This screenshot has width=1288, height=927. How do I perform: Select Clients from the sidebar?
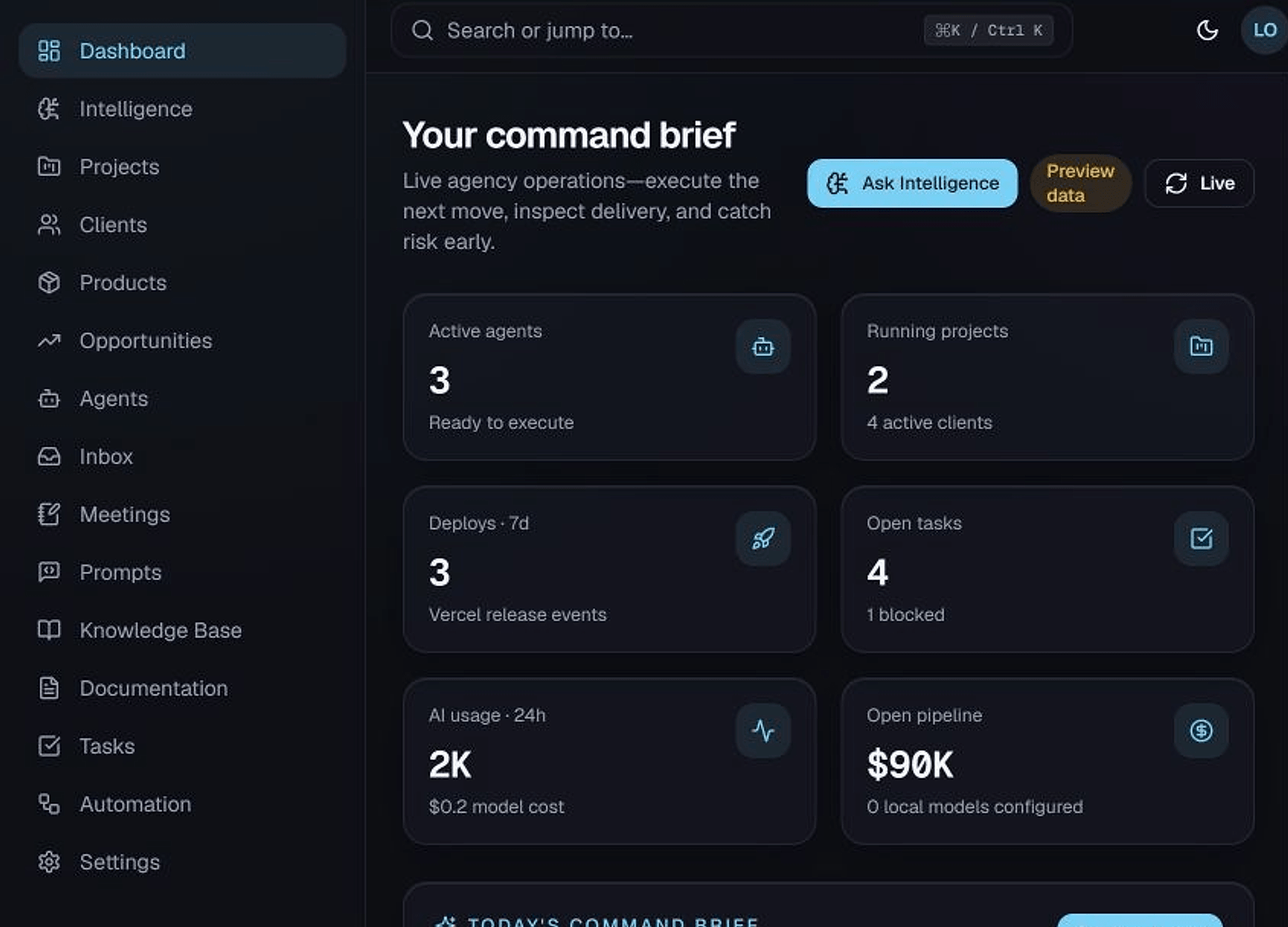(x=182, y=225)
